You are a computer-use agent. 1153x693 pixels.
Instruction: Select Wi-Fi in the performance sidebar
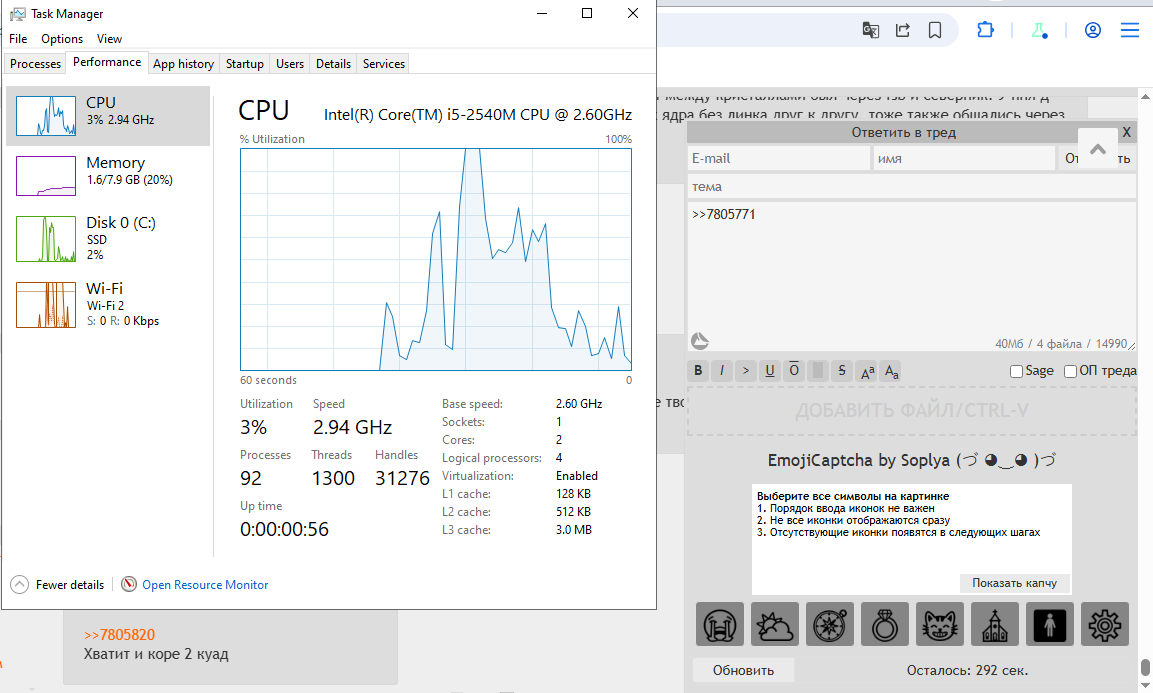[x=107, y=305]
